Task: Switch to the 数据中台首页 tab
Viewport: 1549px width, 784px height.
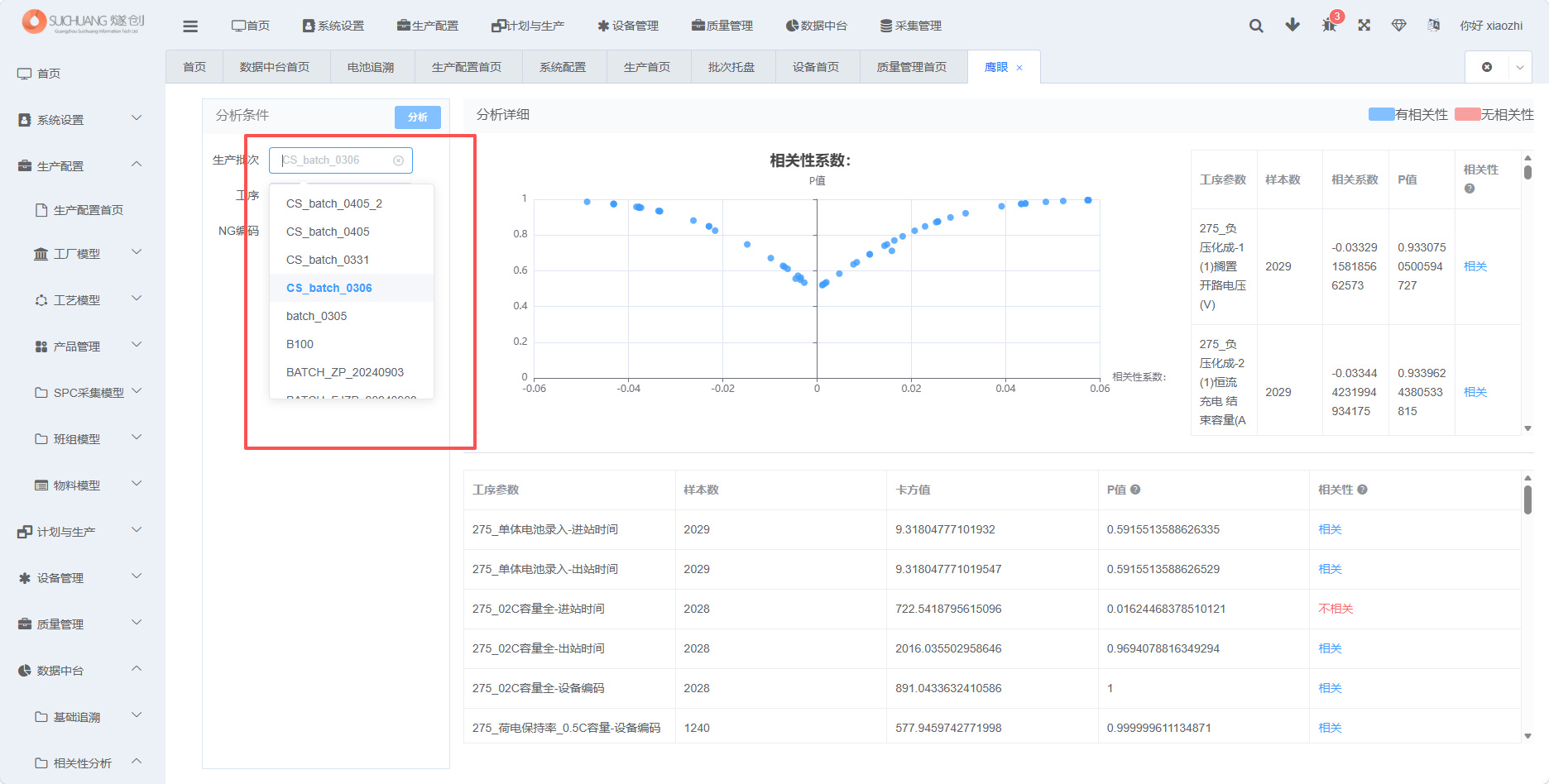Action: tap(275, 67)
